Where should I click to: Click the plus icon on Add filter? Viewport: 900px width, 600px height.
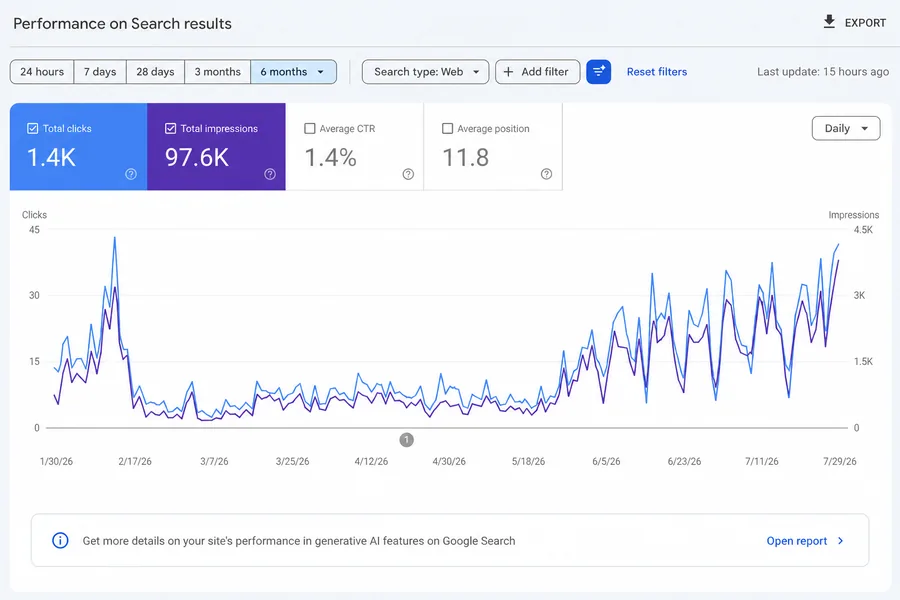point(508,72)
